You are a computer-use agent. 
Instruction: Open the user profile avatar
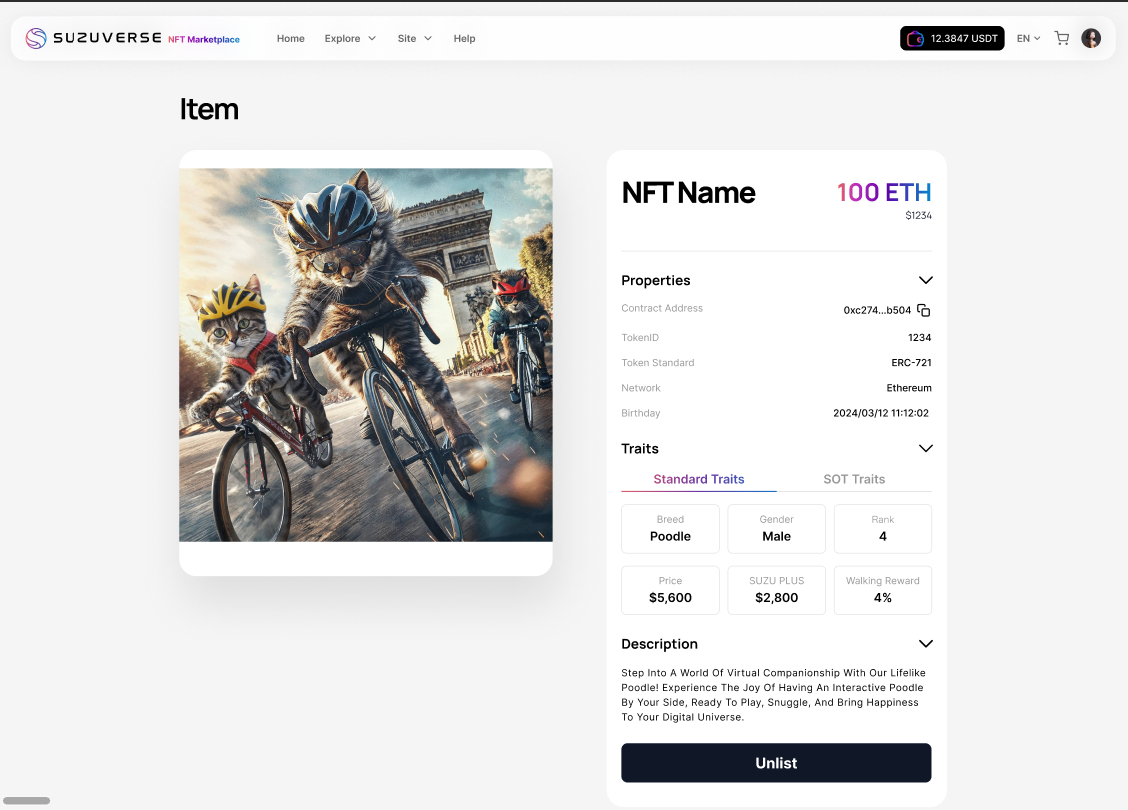(1091, 38)
